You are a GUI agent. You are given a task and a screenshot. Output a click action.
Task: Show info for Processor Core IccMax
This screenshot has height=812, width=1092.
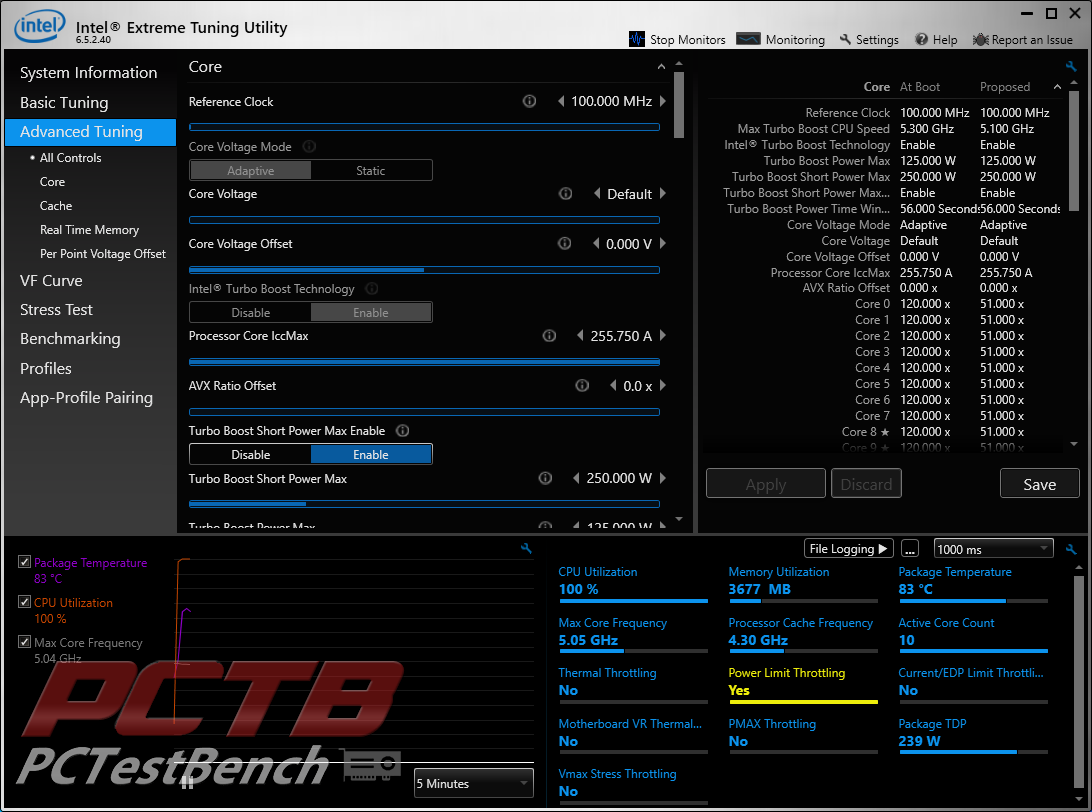coord(549,336)
